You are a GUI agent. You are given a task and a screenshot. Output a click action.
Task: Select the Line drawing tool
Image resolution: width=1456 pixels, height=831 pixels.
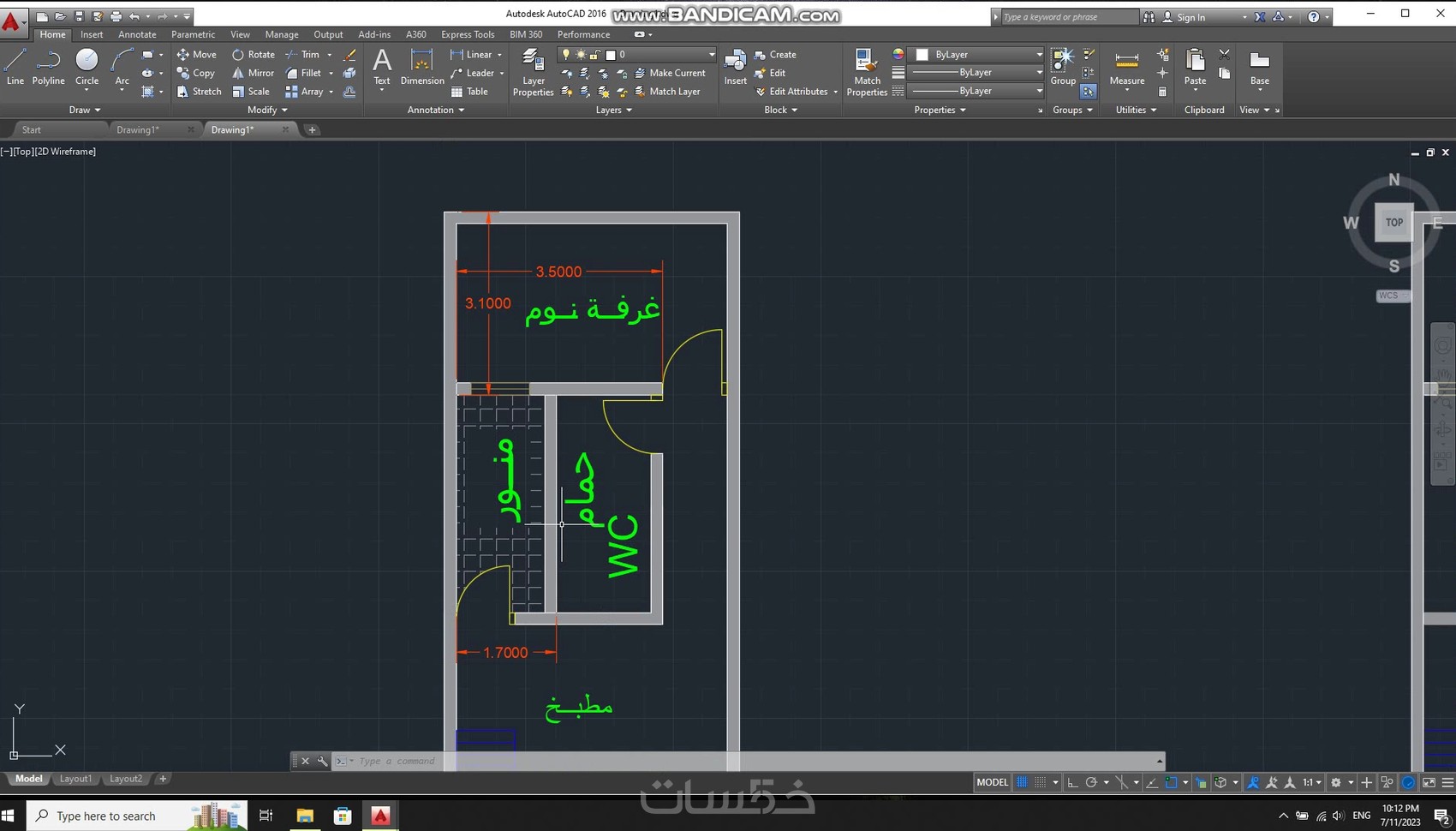(x=15, y=67)
